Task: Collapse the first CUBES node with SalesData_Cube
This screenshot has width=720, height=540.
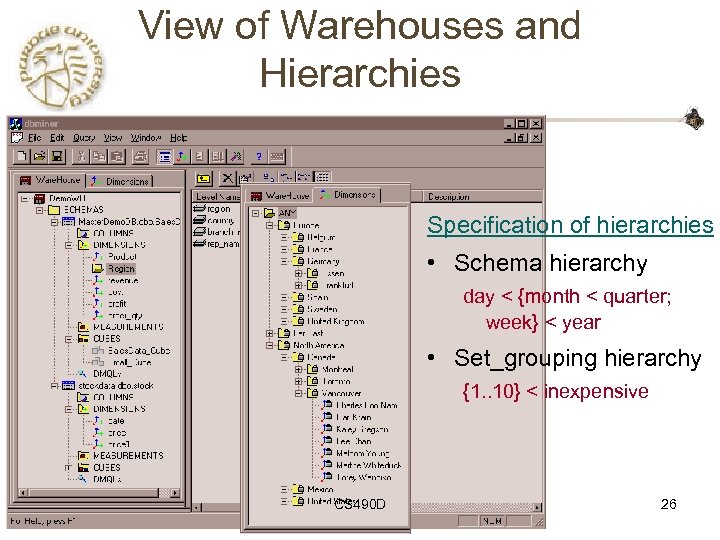Action: pyautogui.click(x=68, y=339)
